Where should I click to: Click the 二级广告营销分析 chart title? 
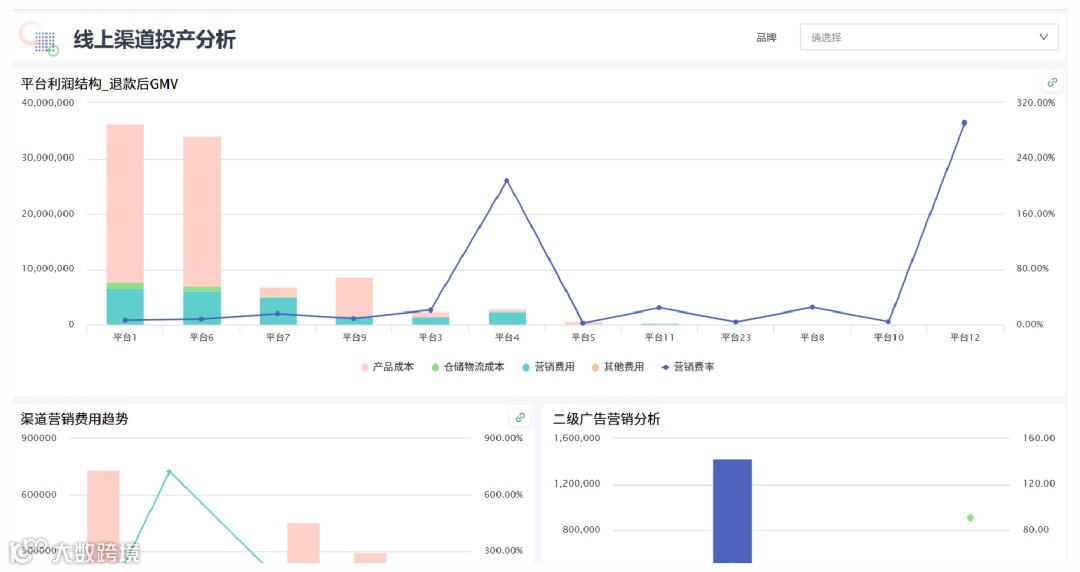(x=606, y=418)
